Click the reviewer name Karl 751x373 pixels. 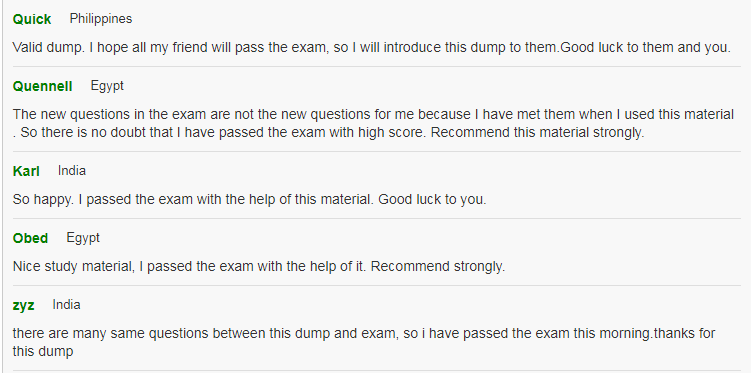tap(26, 171)
